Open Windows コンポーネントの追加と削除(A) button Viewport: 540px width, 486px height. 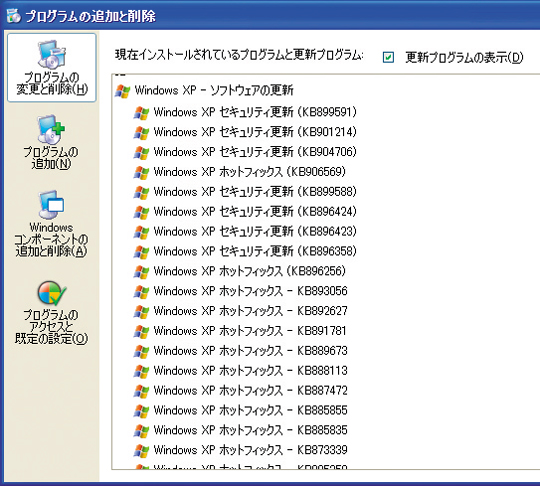[x=51, y=224]
